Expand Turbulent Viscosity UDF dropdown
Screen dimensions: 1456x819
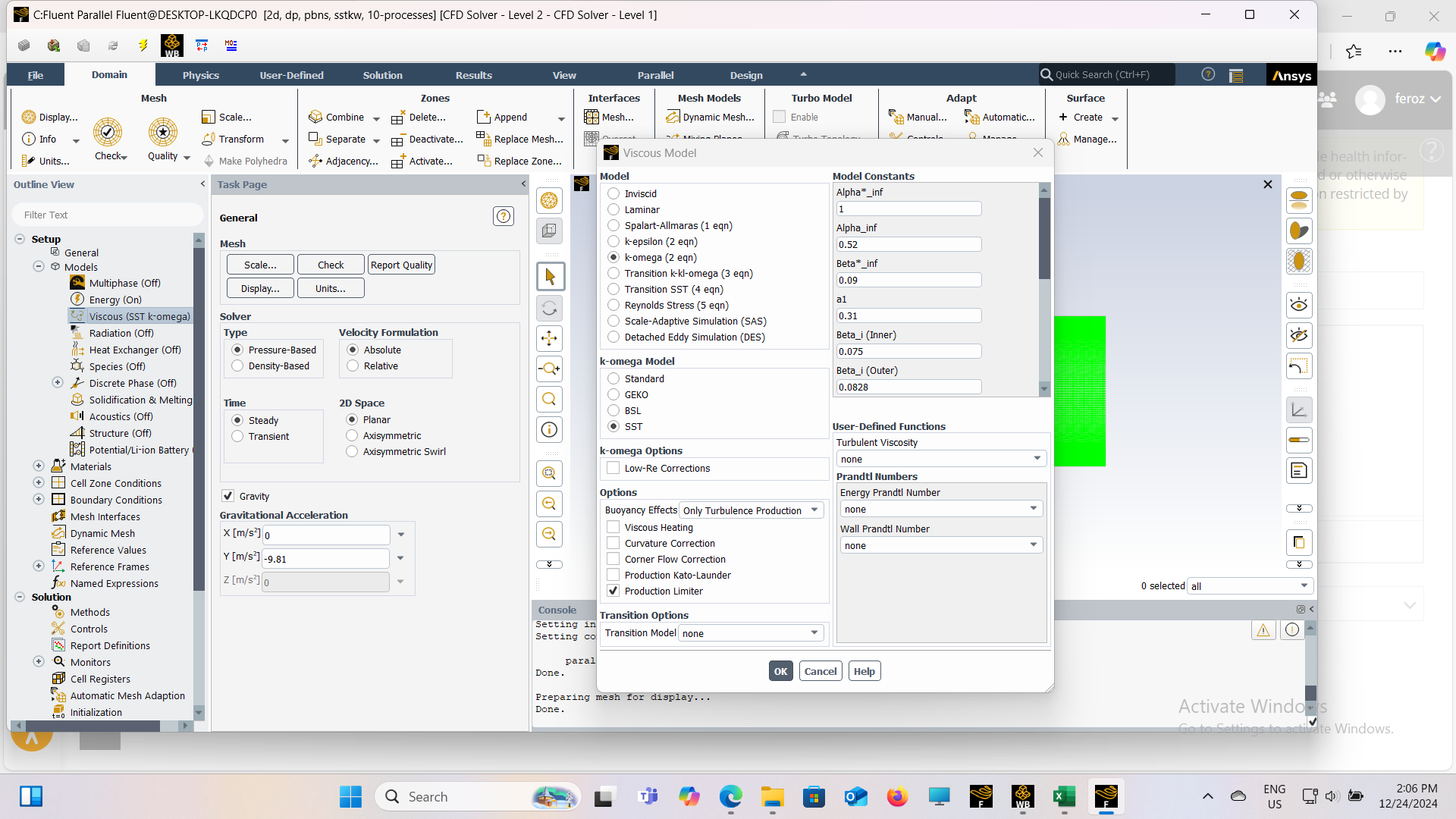[x=1036, y=458]
